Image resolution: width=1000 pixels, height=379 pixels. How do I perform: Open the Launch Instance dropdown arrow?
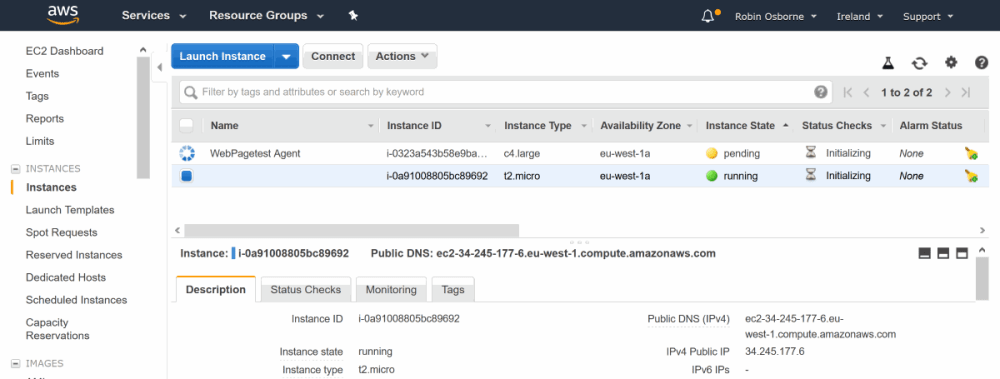point(286,56)
